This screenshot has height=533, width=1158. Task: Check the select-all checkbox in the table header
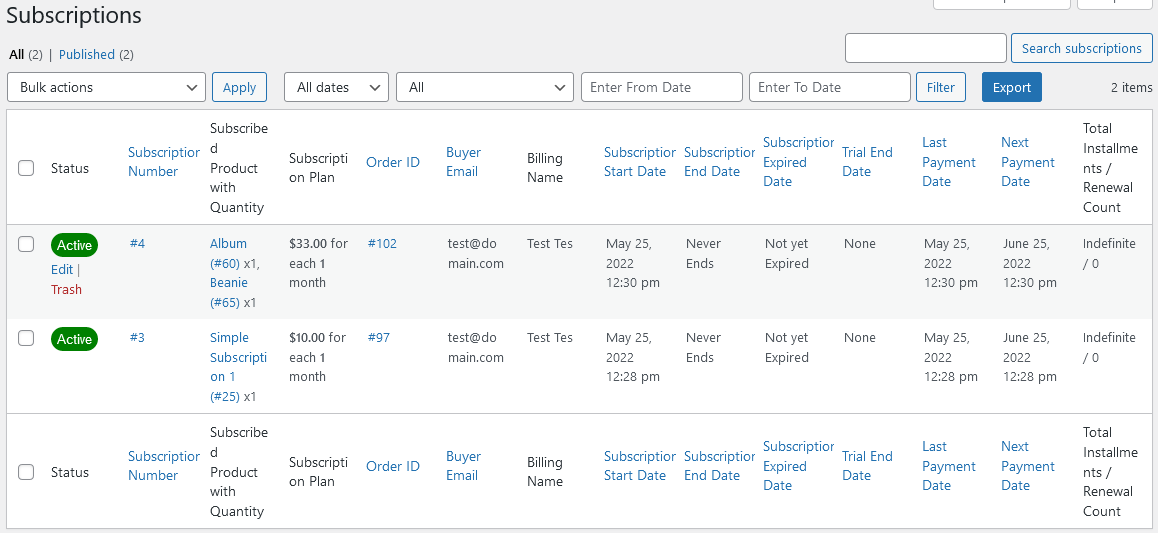pos(26,168)
